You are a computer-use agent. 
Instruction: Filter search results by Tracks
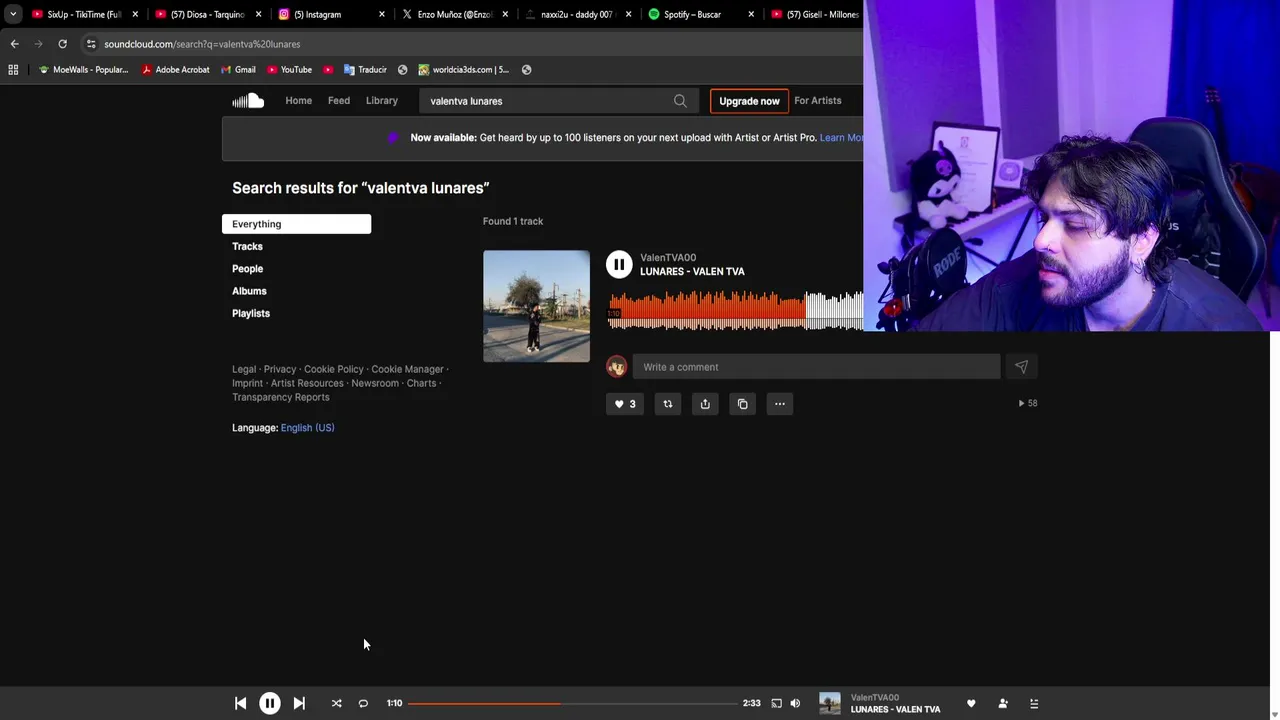click(x=247, y=246)
